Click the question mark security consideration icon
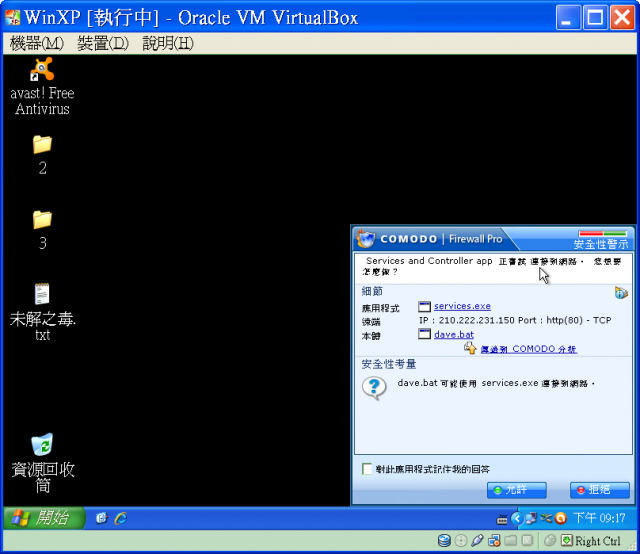 [x=374, y=388]
